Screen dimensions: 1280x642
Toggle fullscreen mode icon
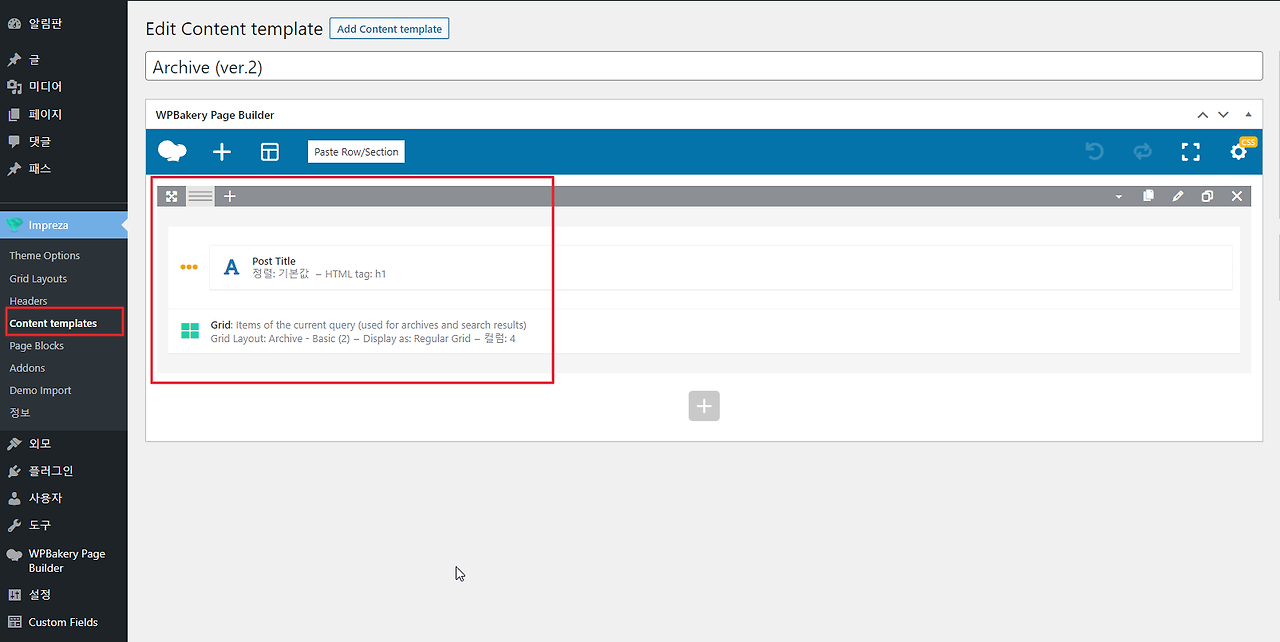pos(1190,152)
